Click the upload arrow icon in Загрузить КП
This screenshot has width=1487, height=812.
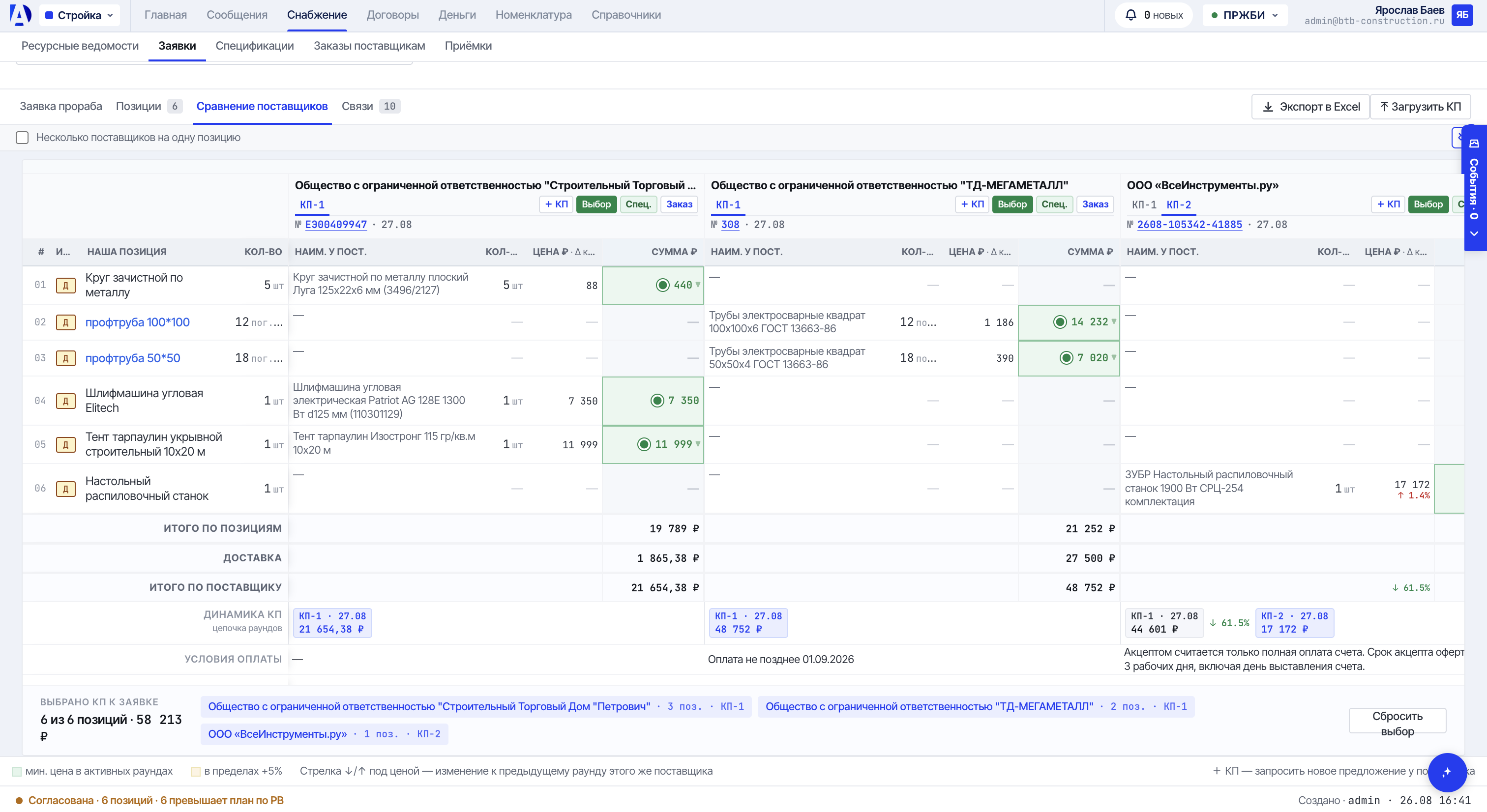pyautogui.click(x=1384, y=107)
